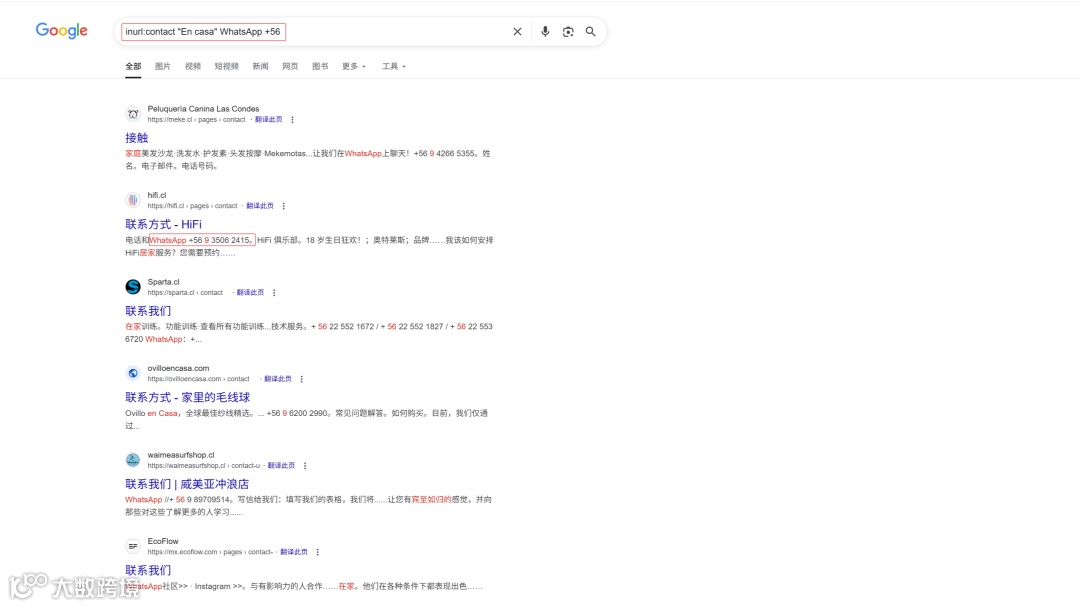The height and width of the screenshot is (607, 1080).
Task: Click 翻译此页 for the EcoFlow result
Action: tap(293, 552)
